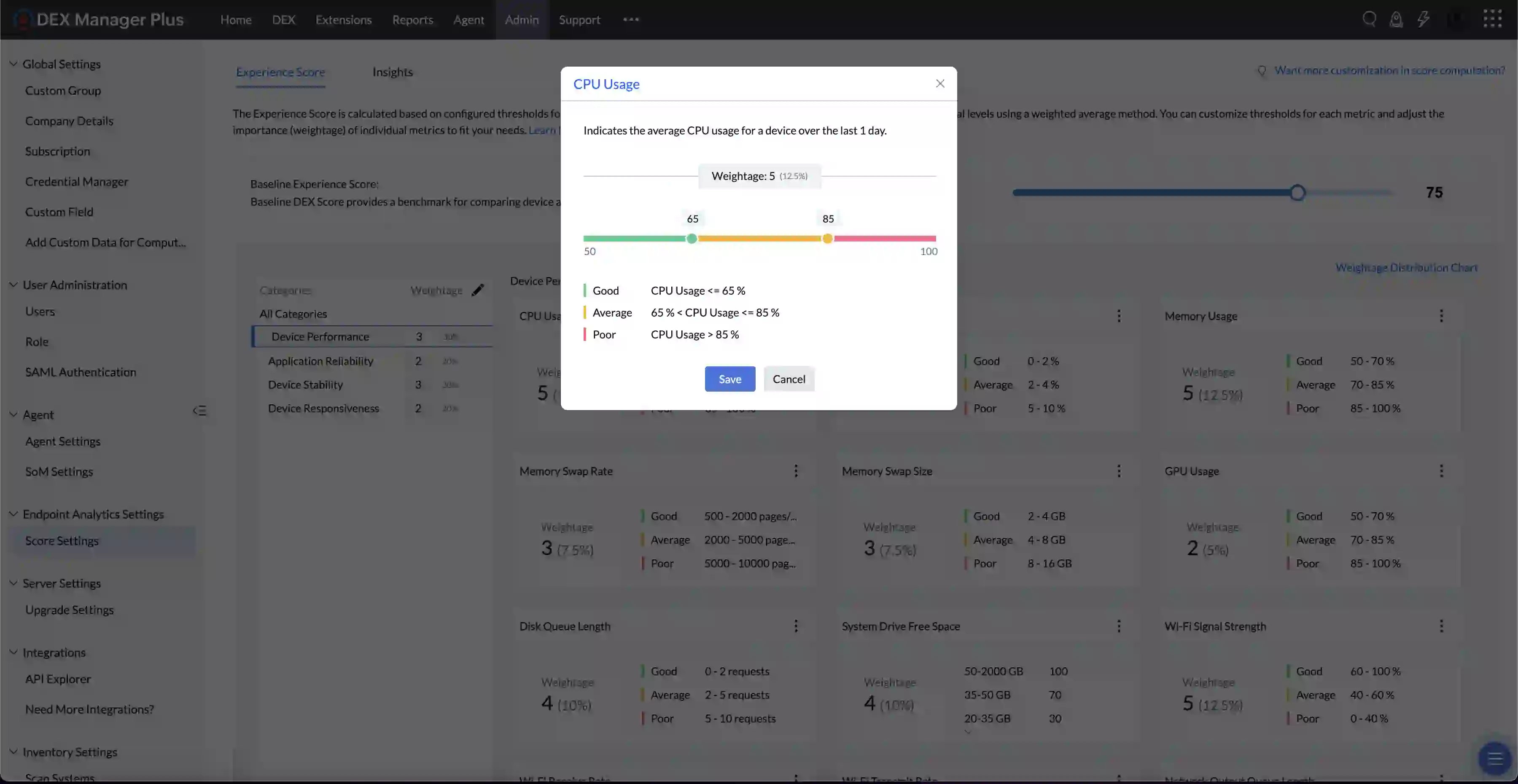Open the floating chat widget
This screenshot has width=1518, height=784.
click(x=1494, y=759)
